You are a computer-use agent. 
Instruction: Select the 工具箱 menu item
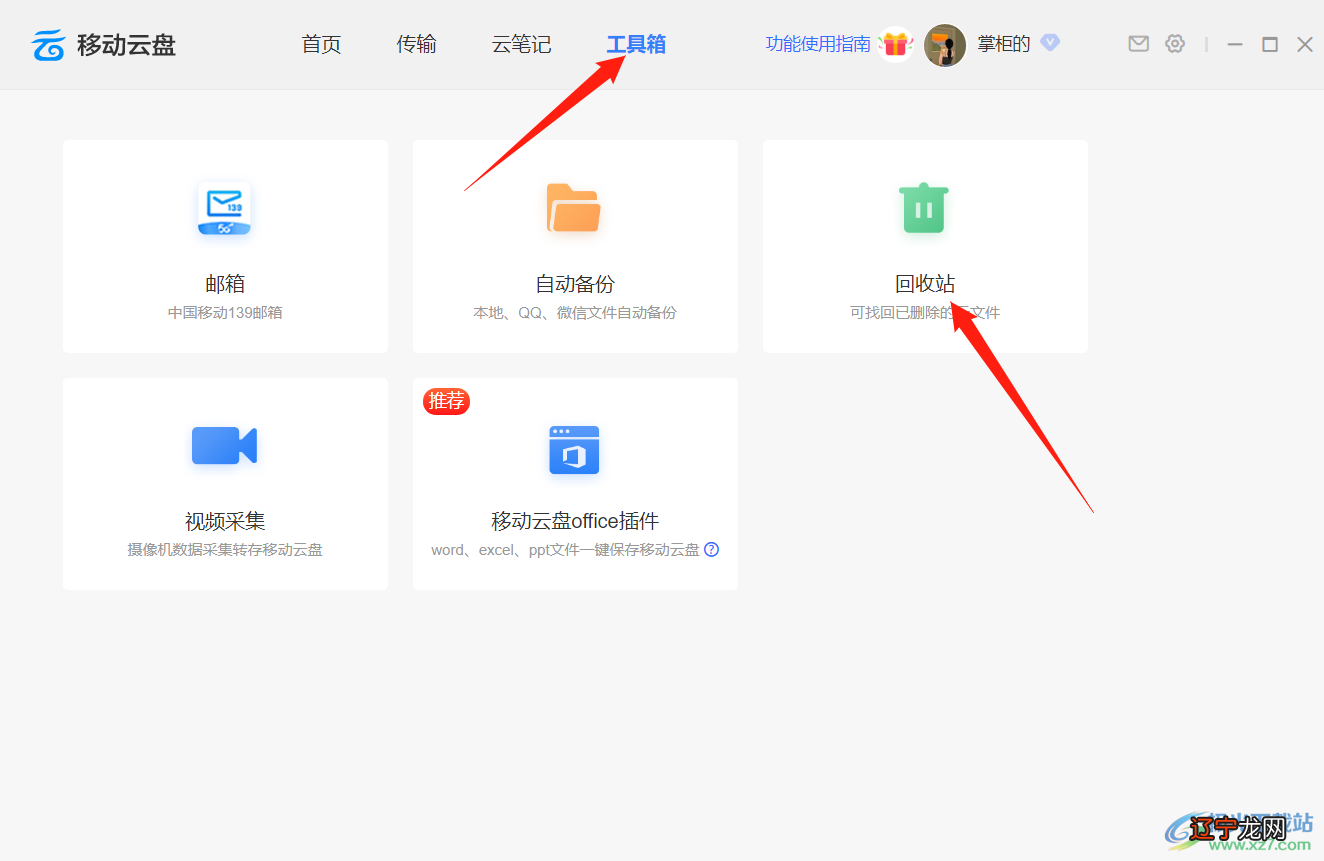coord(636,44)
